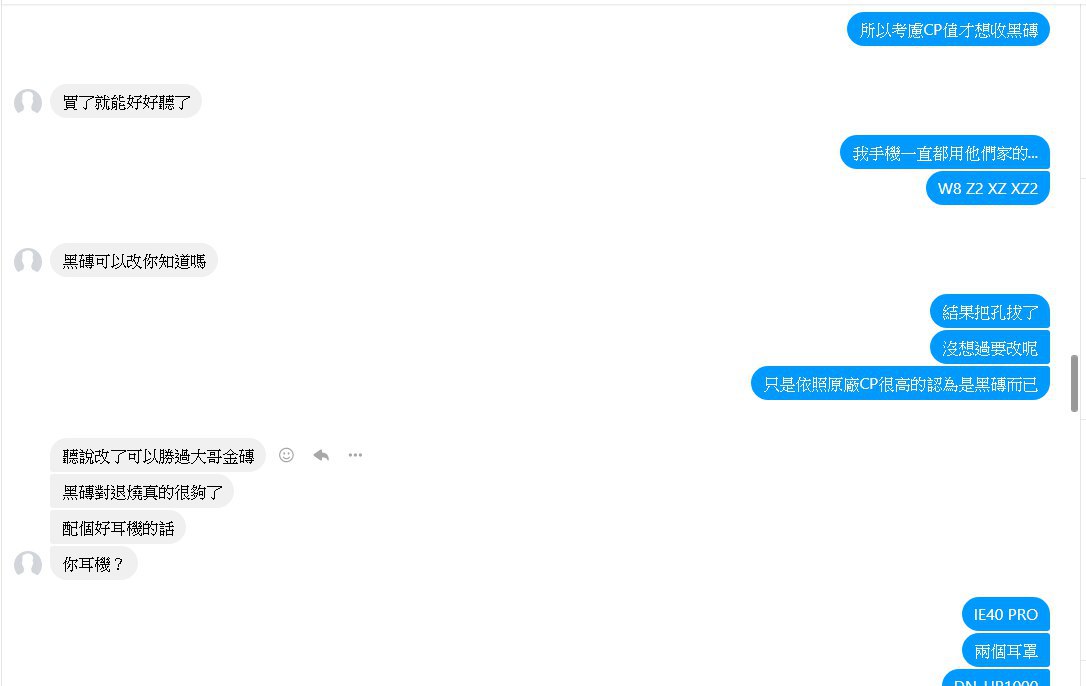Click the 配個好耳機的話 message
The width and height of the screenshot is (1086, 686).
click(118, 528)
